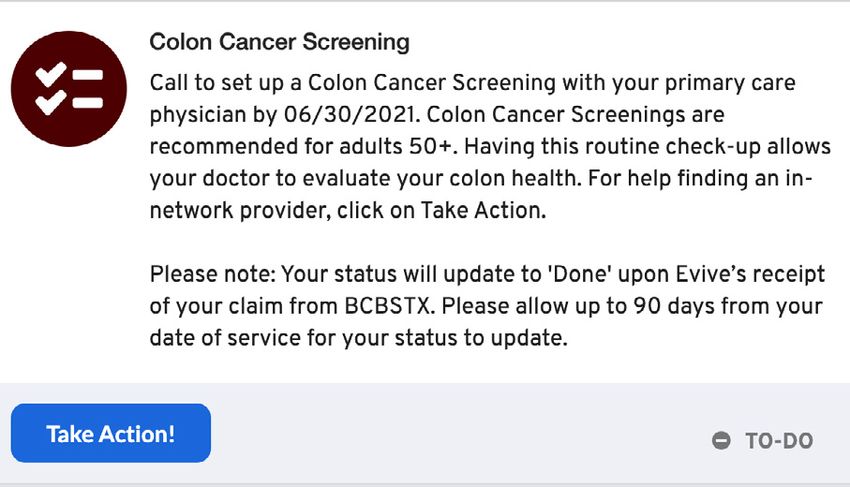Click the Evive's receipt text
Screen dimensions: 850x487
tap(750, 274)
